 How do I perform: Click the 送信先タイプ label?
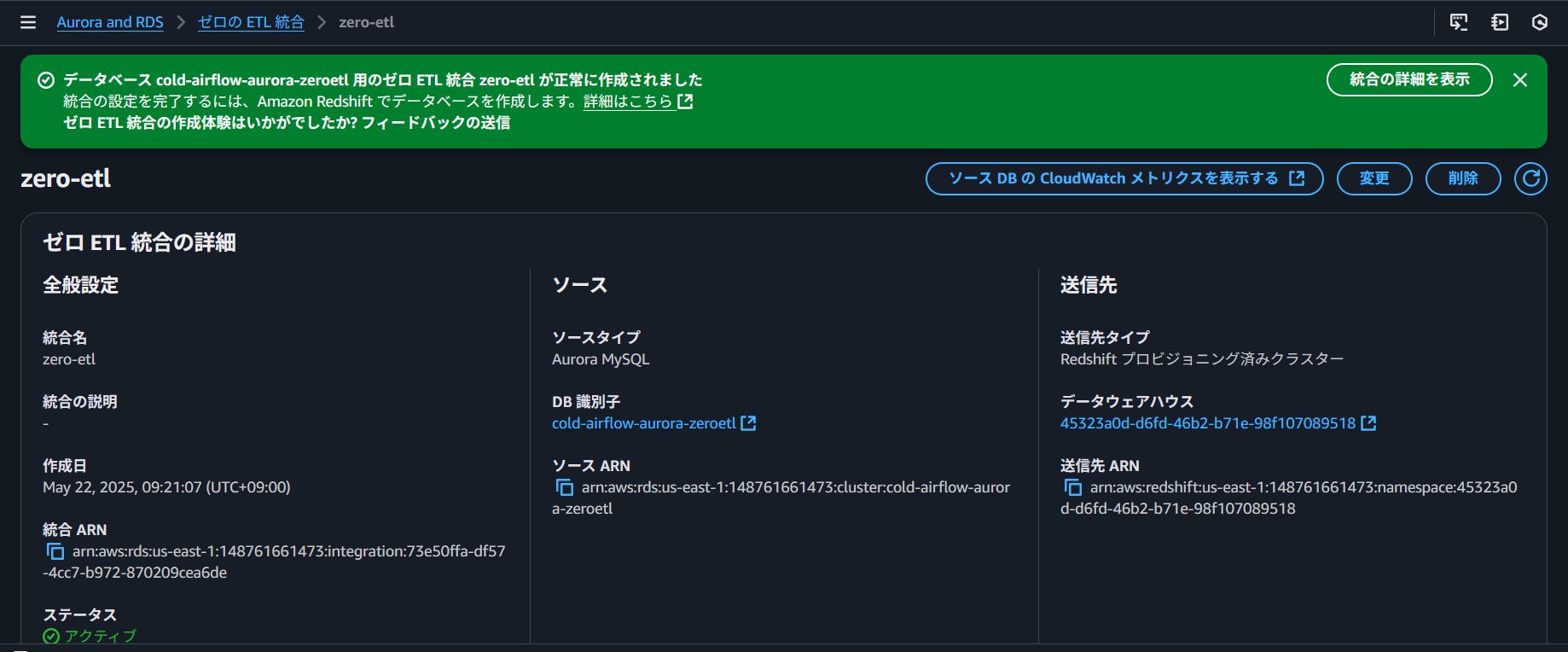[1105, 338]
